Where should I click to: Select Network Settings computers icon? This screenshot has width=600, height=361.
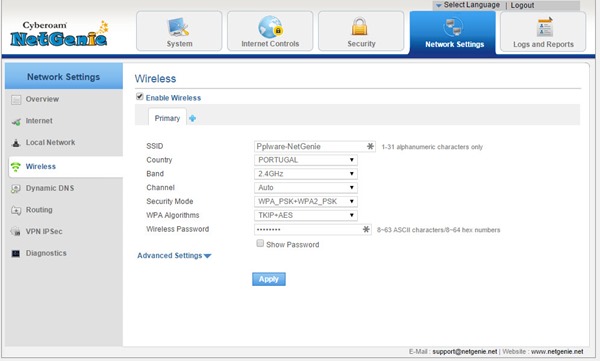[453, 28]
